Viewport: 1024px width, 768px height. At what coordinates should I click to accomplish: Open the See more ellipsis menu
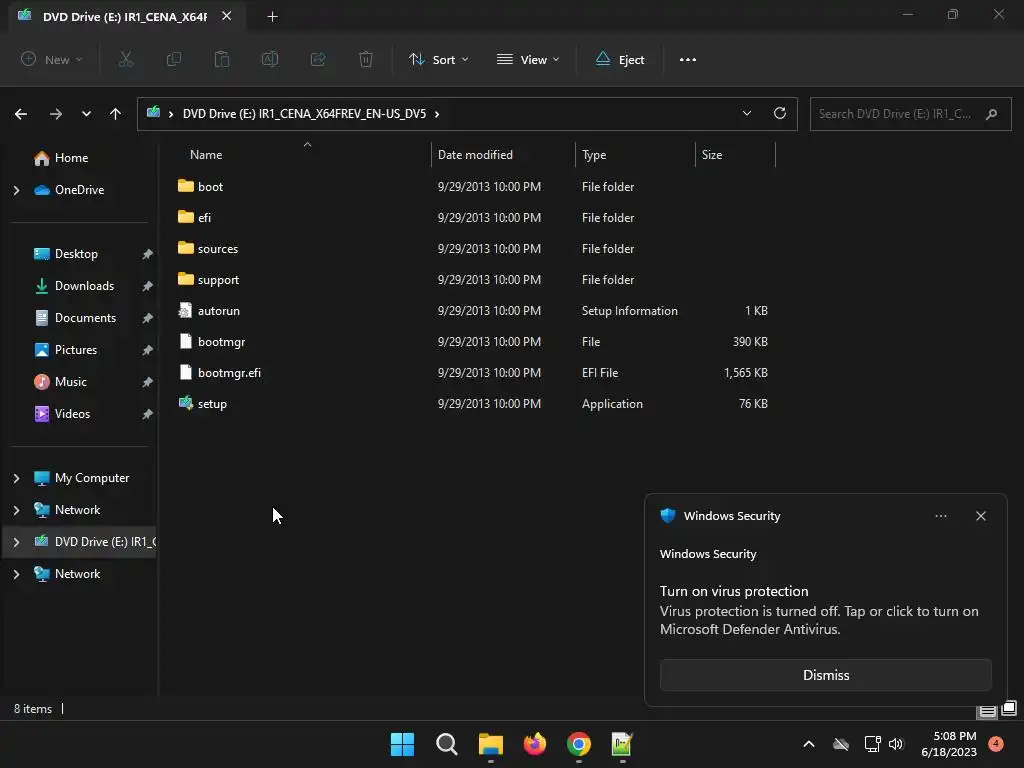click(x=688, y=59)
